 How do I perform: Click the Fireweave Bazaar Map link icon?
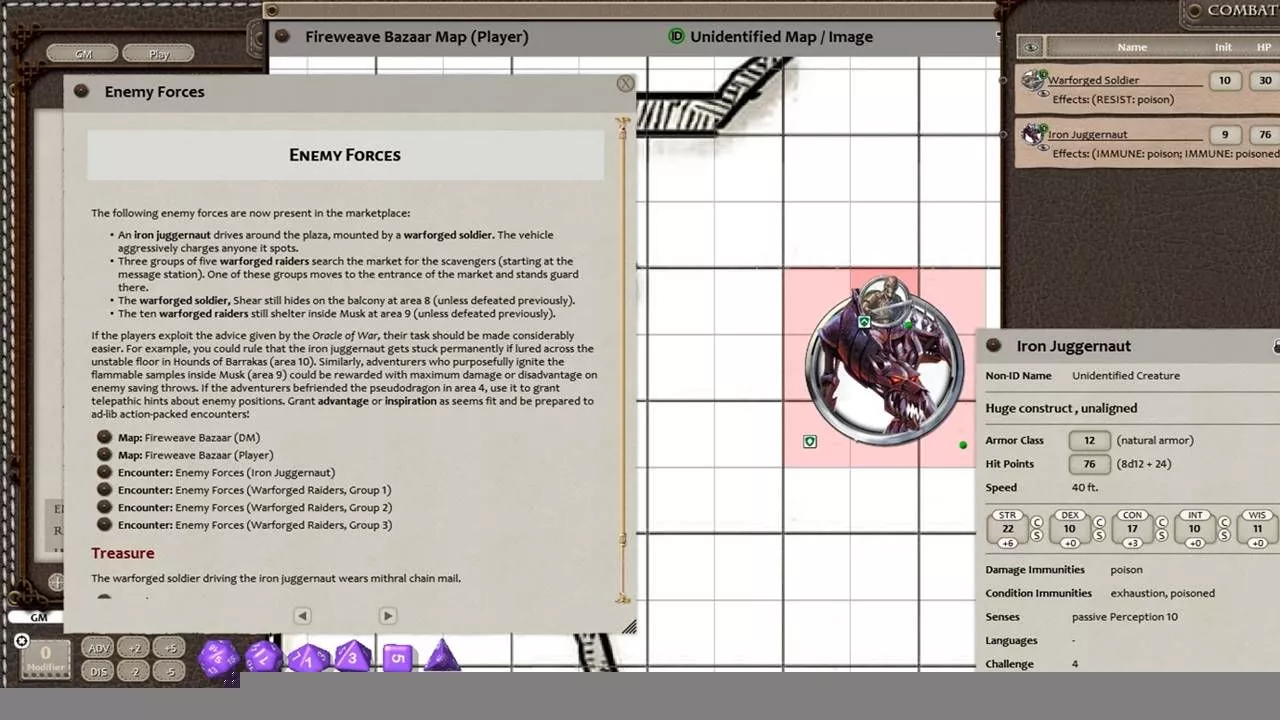point(282,36)
